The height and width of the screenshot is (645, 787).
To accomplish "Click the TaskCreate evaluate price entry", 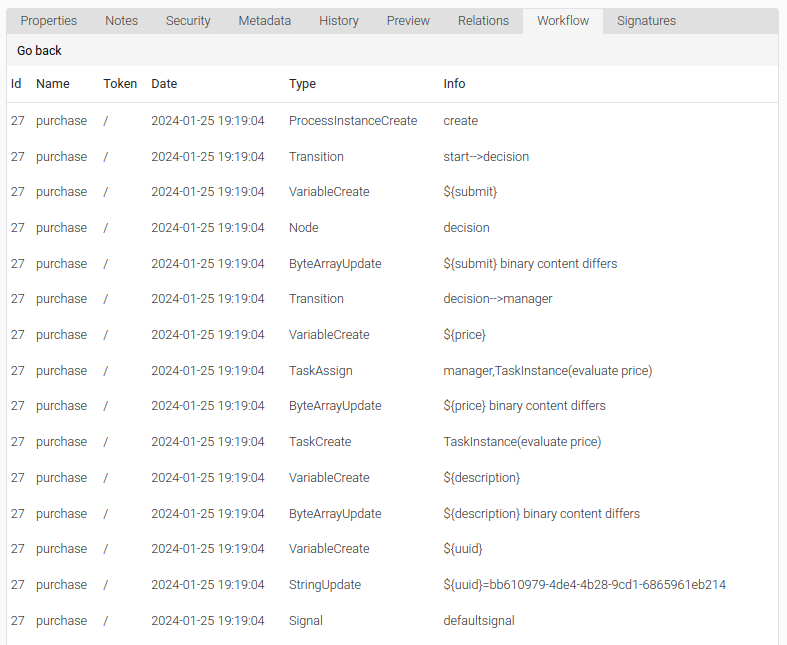I will pos(522,442).
